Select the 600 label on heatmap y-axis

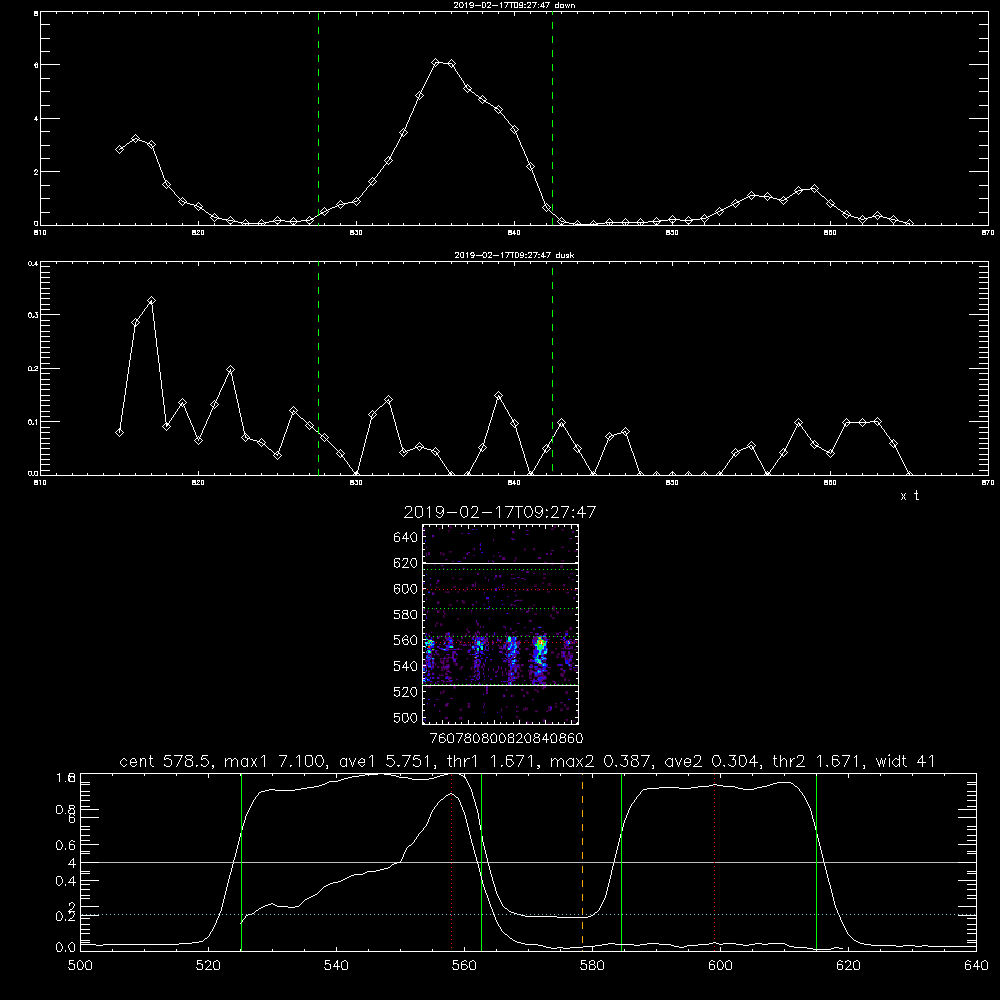[406, 589]
